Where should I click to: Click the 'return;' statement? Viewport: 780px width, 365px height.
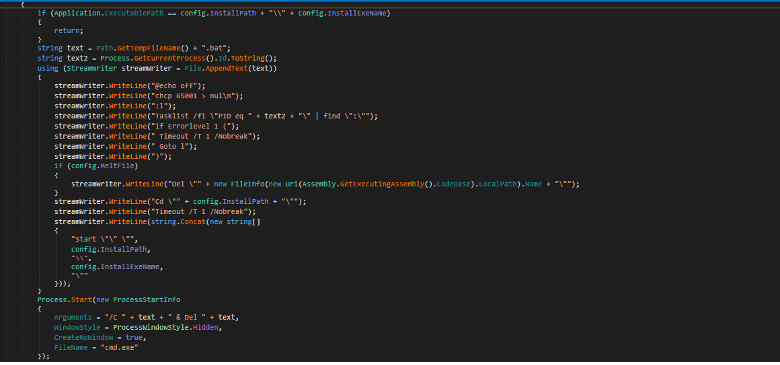69,31
